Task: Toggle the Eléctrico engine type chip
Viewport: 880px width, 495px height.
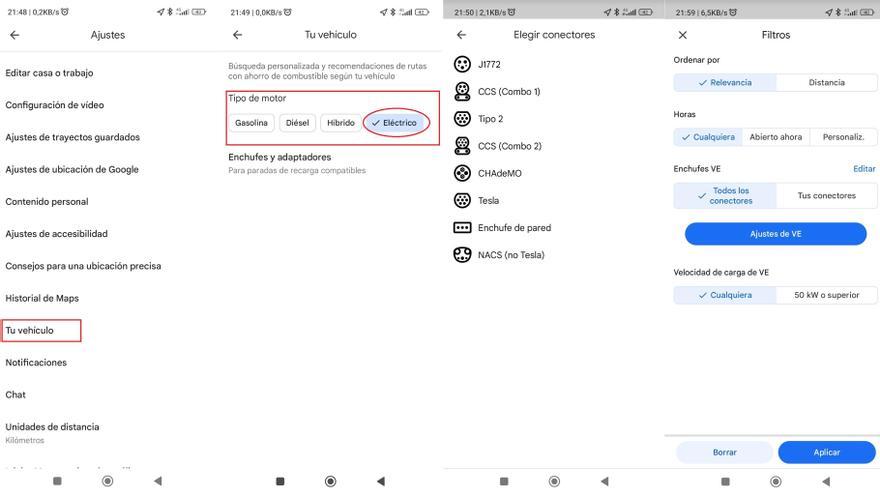Action: [x=395, y=123]
